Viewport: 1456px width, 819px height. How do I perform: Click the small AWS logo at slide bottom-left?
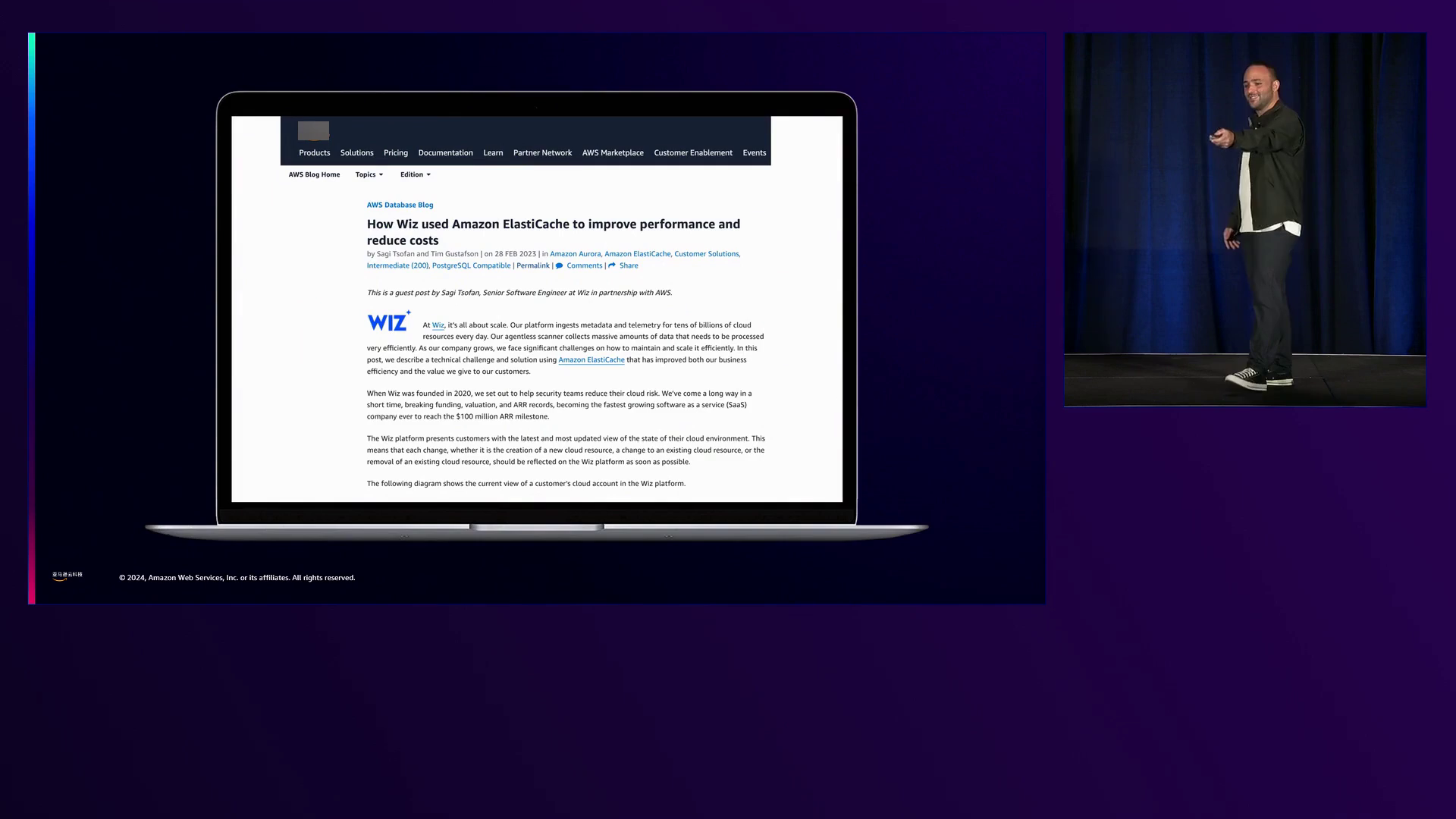(x=67, y=576)
